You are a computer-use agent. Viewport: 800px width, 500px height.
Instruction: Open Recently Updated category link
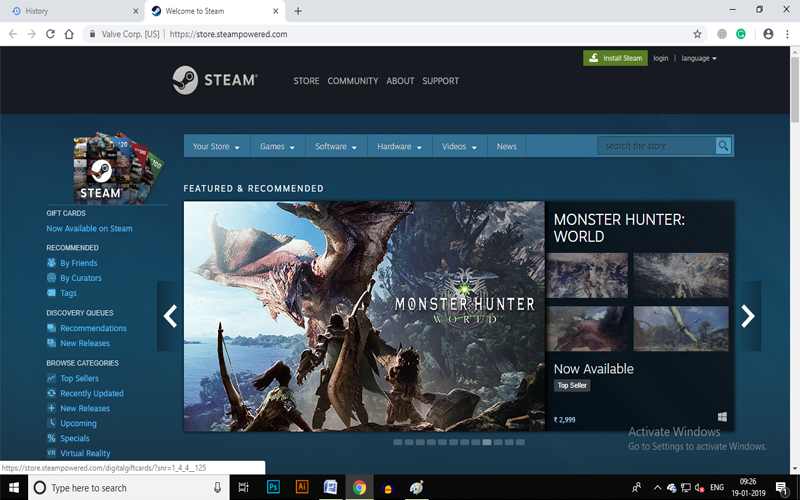pos(91,393)
